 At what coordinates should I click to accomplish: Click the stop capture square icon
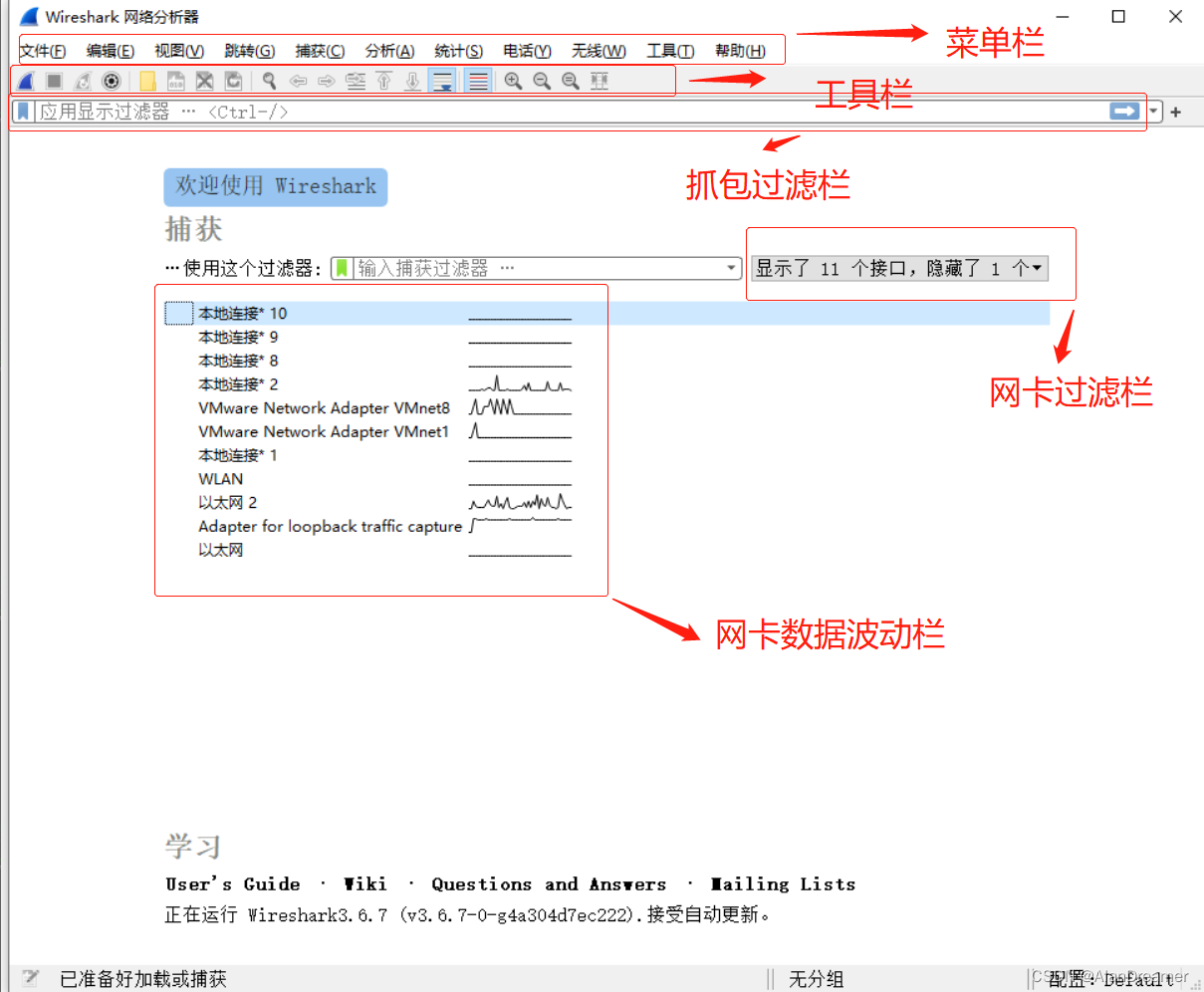click(55, 81)
